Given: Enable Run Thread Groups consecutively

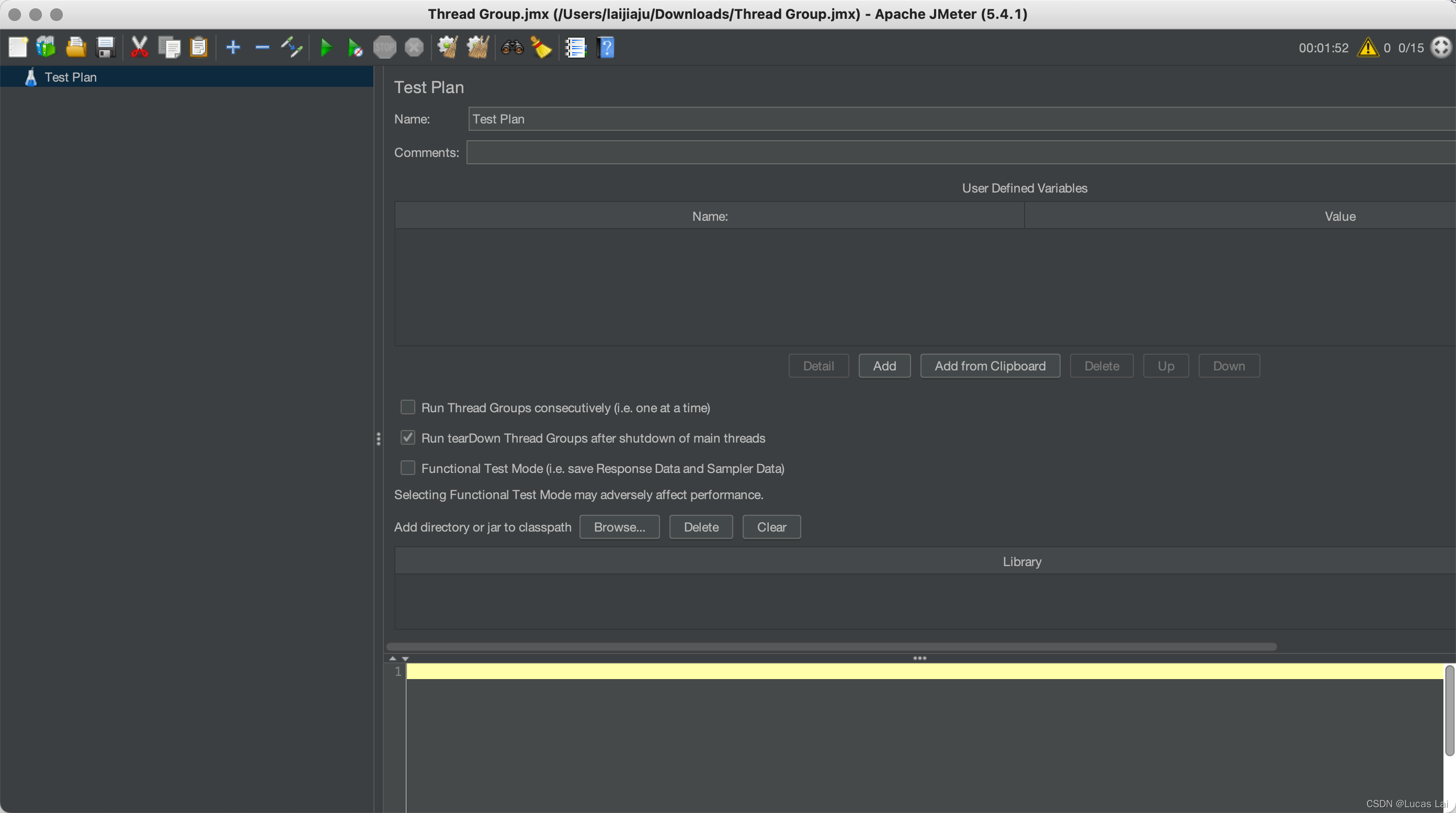Looking at the screenshot, I should 408,407.
